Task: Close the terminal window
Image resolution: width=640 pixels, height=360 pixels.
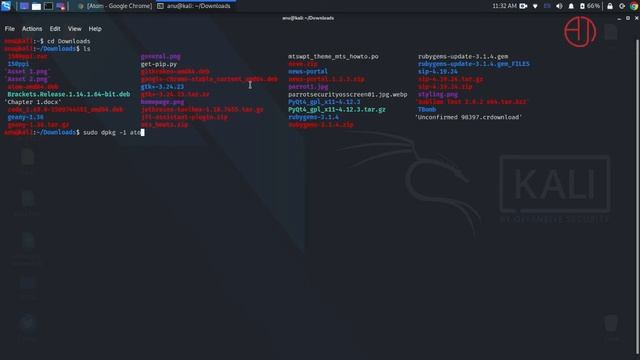Action: coord(636,18)
